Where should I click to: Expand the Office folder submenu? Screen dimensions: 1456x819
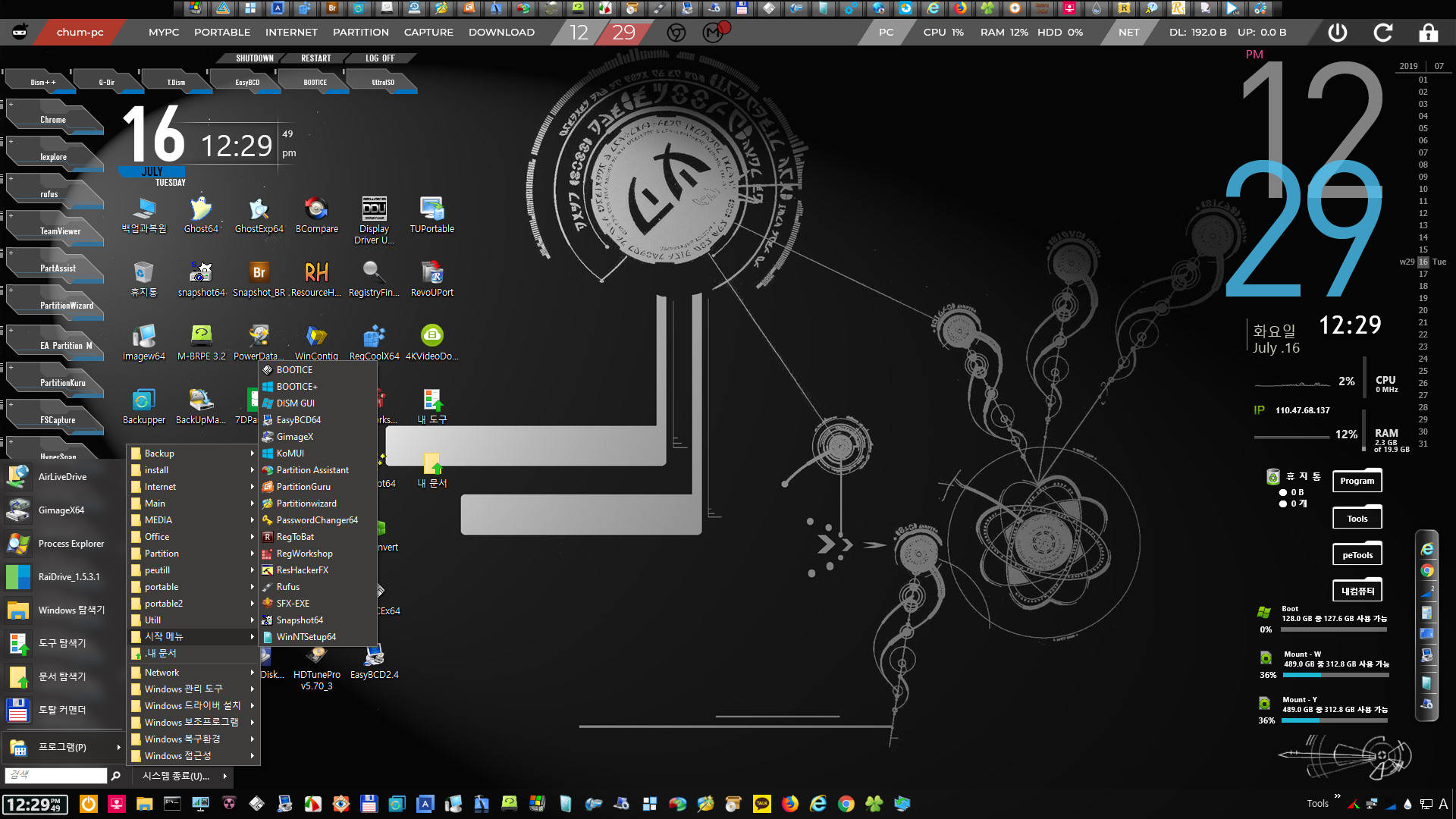coord(193,537)
